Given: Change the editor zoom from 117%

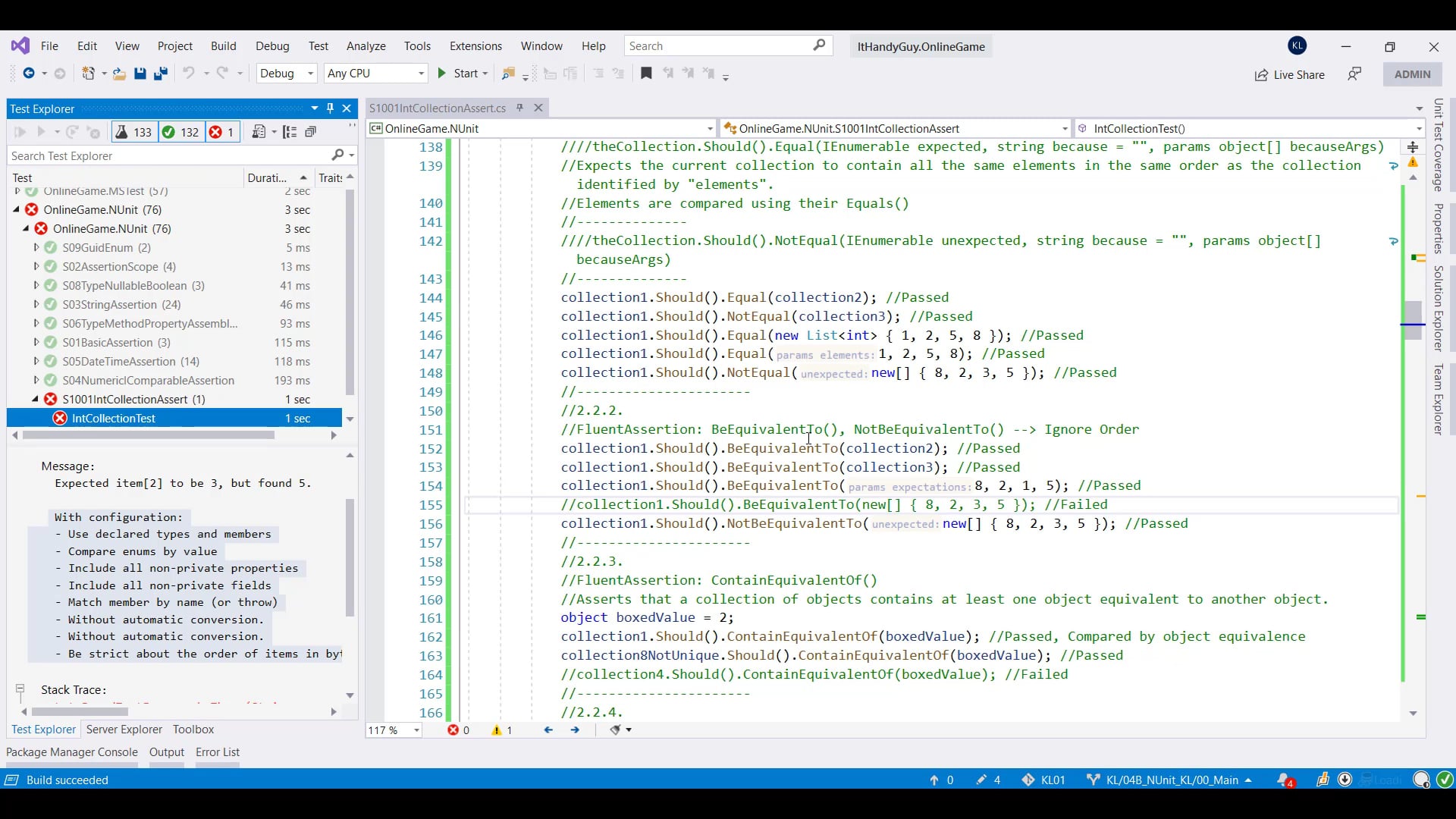Looking at the screenshot, I should click(x=393, y=730).
